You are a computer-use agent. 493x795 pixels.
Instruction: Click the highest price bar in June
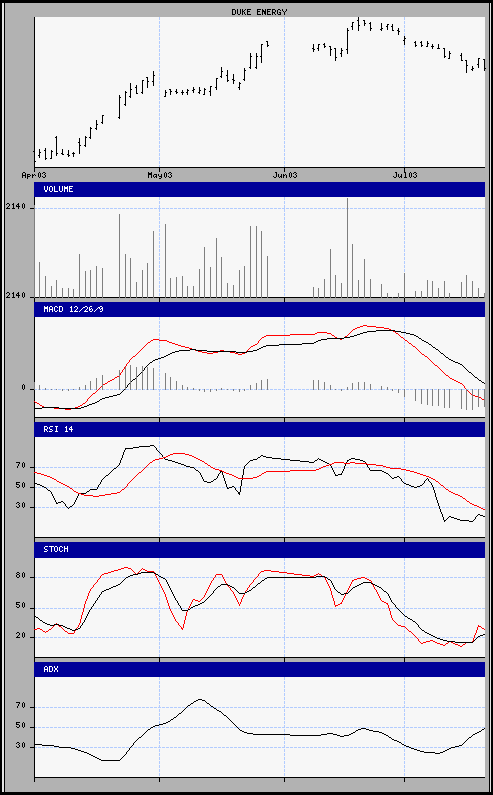coord(359,23)
